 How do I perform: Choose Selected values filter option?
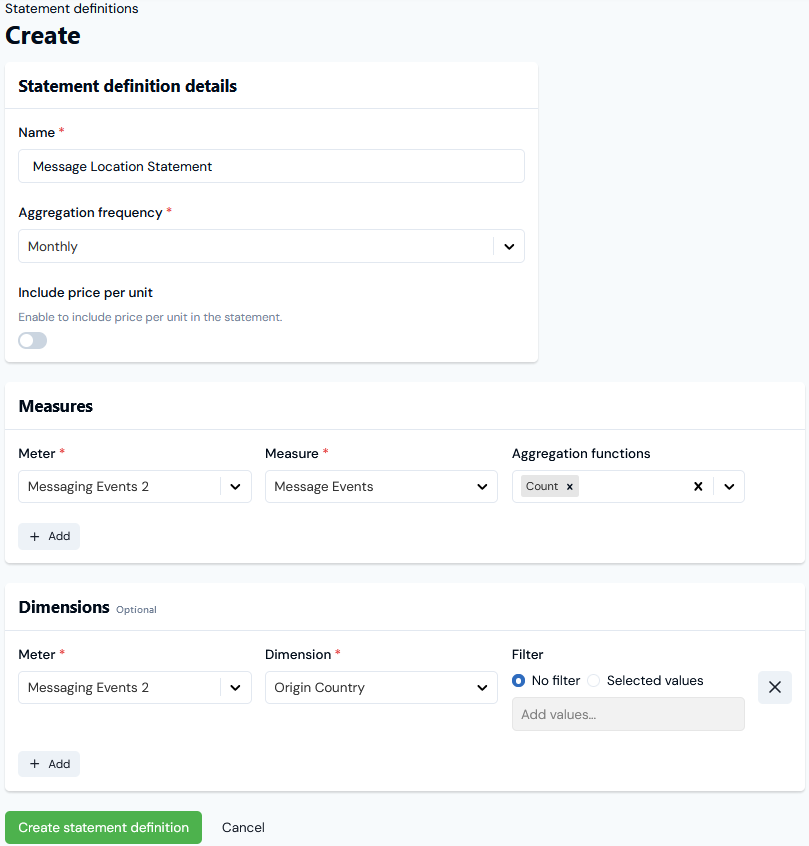click(594, 681)
